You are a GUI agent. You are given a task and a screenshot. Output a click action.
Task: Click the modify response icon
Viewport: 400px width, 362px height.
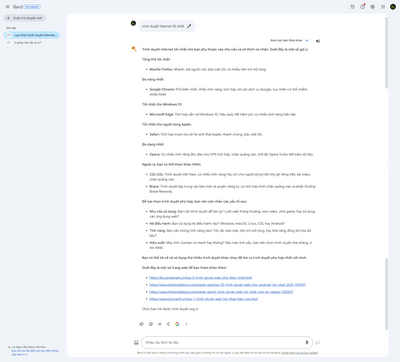tap(160, 324)
